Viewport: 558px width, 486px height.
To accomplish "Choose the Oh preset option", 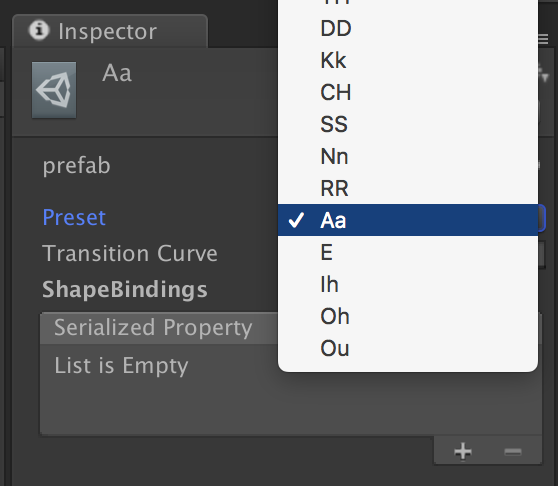I will click(x=408, y=316).
